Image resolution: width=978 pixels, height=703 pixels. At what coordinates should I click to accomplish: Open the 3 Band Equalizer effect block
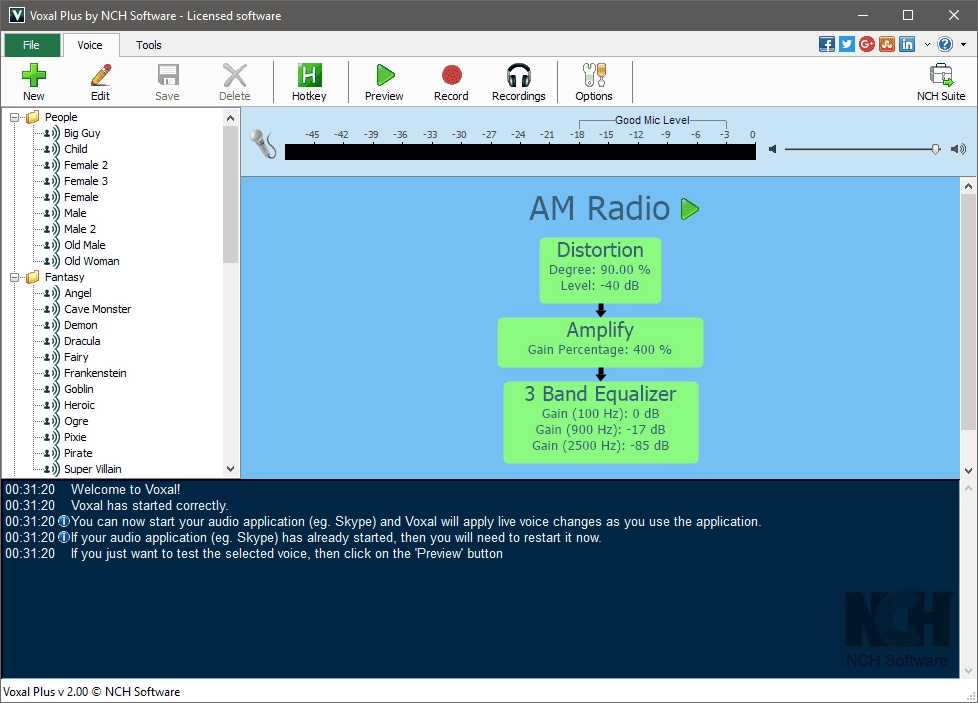click(x=600, y=422)
